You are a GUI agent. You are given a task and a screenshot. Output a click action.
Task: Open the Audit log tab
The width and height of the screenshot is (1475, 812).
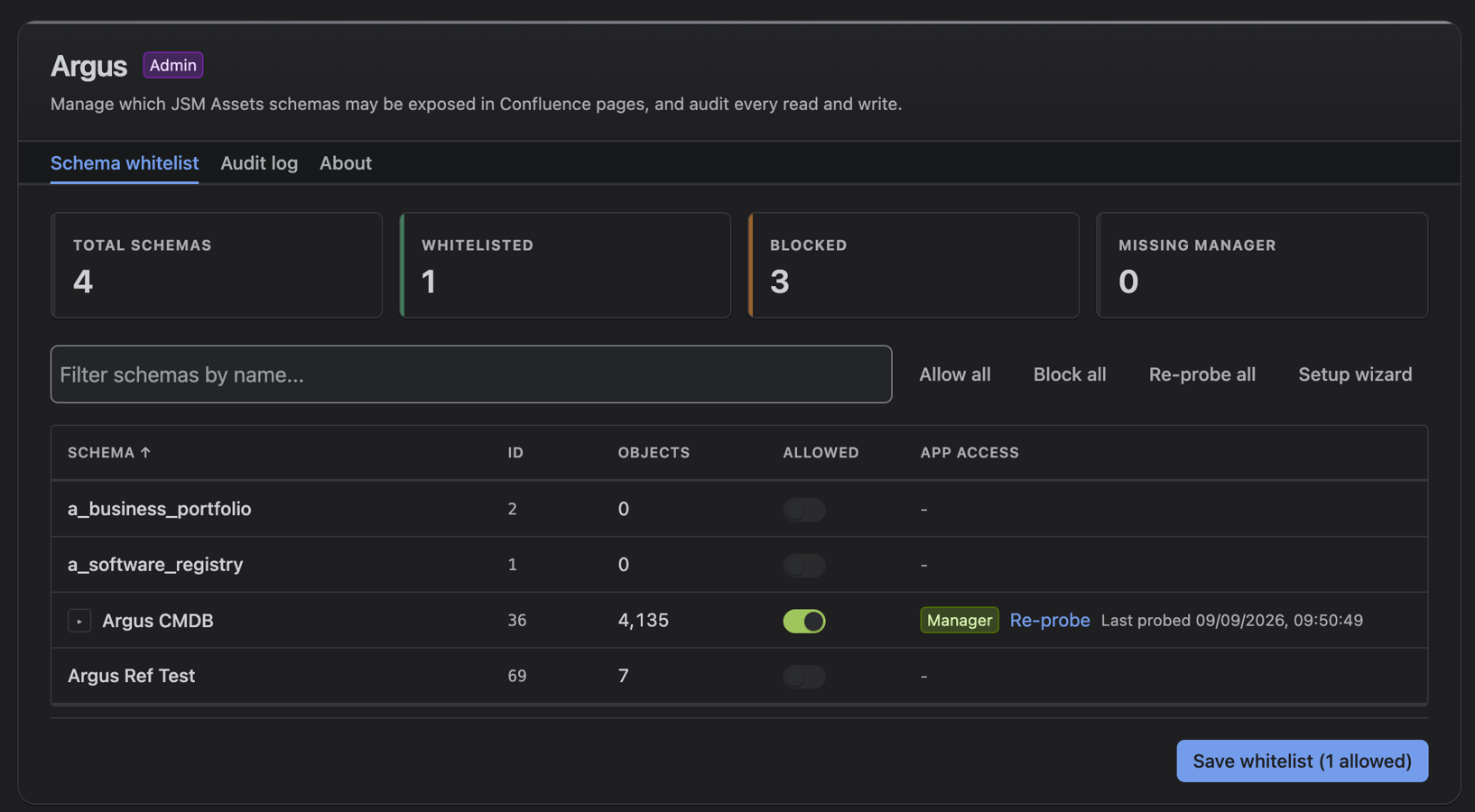259,163
